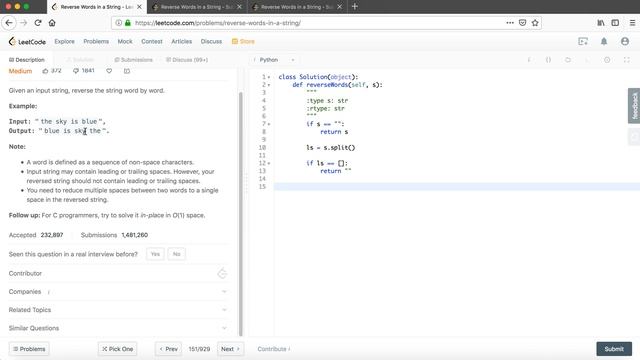Viewport: 640px width, 360px height.
Task: Fold code at line 2 arrow
Action: click(x=269, y=85)
